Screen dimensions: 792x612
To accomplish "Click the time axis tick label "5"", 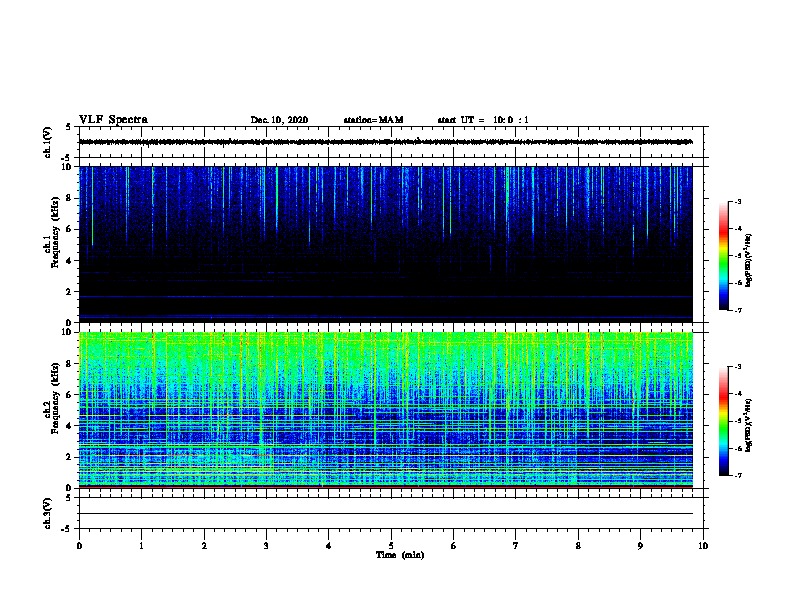I will tap(391, 546).
